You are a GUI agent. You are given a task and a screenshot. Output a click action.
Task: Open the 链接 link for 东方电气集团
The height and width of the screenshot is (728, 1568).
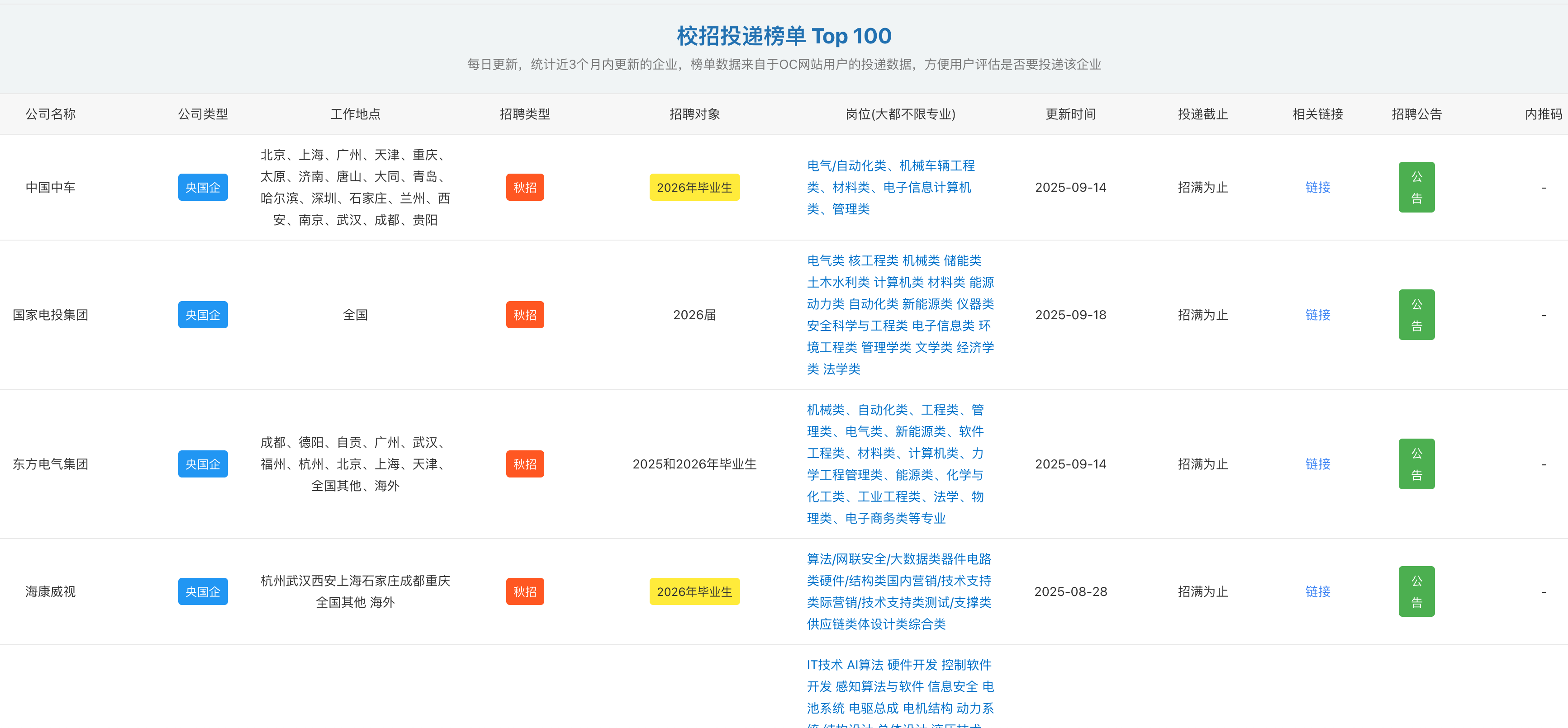tap(1317, 464)
